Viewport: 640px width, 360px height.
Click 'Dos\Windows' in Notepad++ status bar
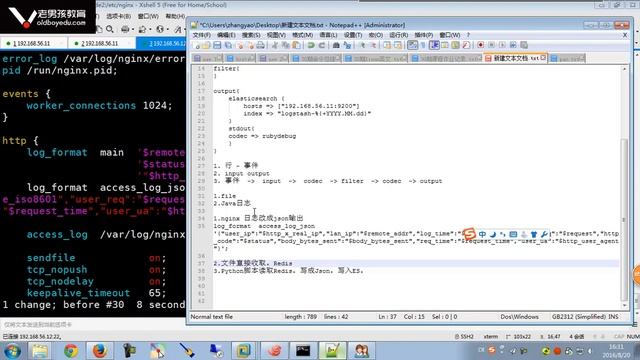pyautogui.click(x=519, y=317)
